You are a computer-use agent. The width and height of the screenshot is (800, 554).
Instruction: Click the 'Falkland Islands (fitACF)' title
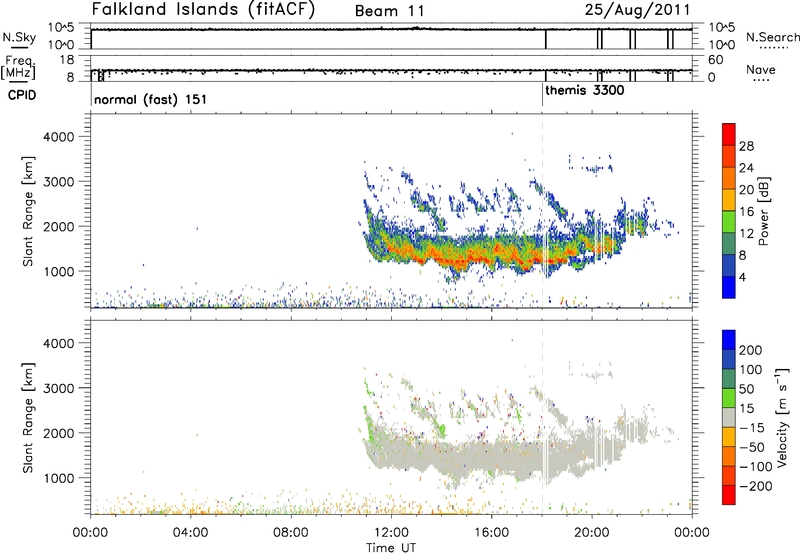[x=203, y=9]
